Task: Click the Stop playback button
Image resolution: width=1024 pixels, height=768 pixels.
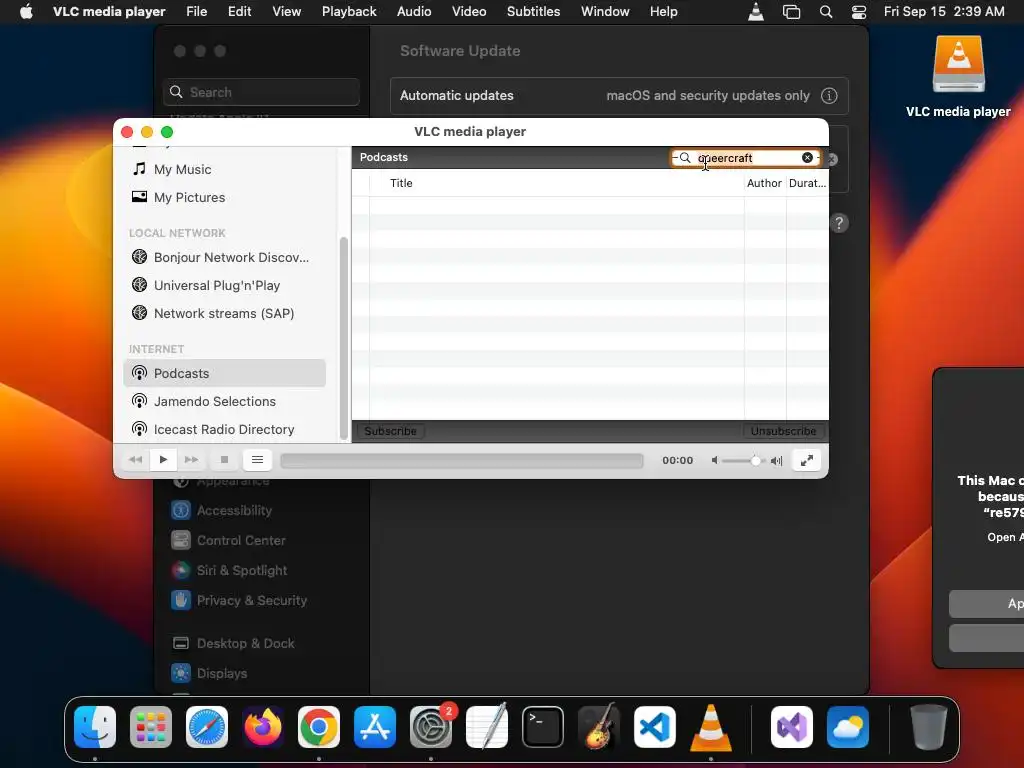Action: (224, 460)
